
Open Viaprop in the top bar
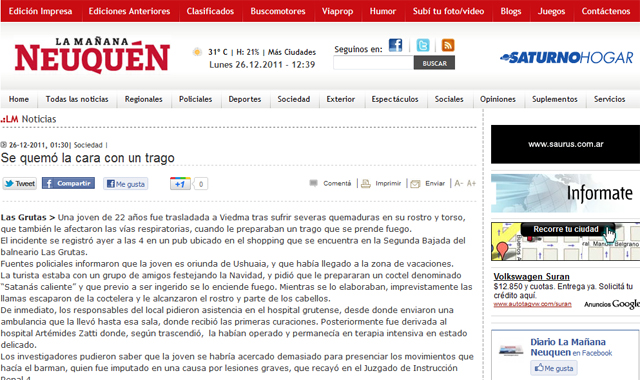tap(338, 11)
